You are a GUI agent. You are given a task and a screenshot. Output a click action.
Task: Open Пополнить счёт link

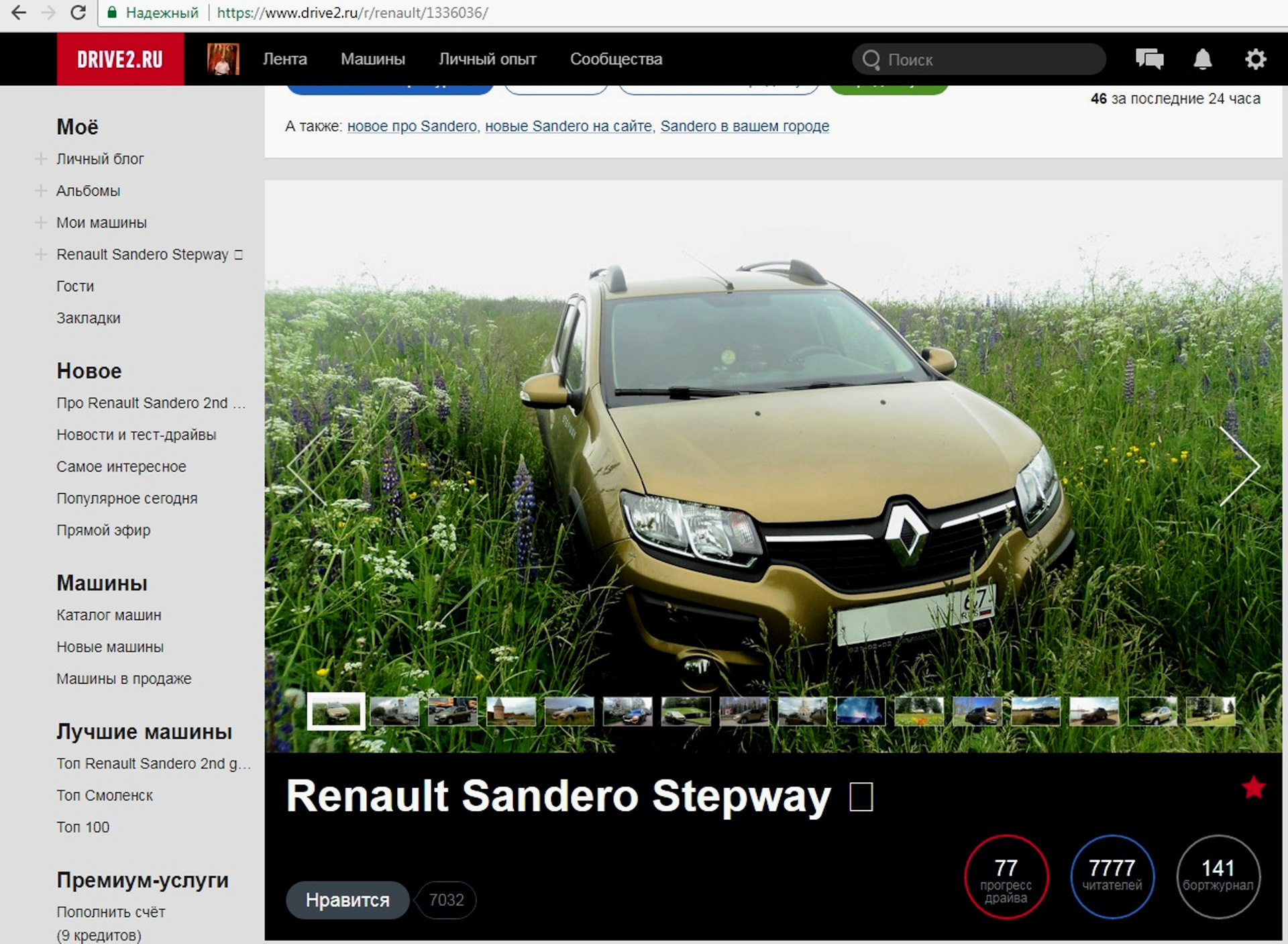click(x=111, y=912)
